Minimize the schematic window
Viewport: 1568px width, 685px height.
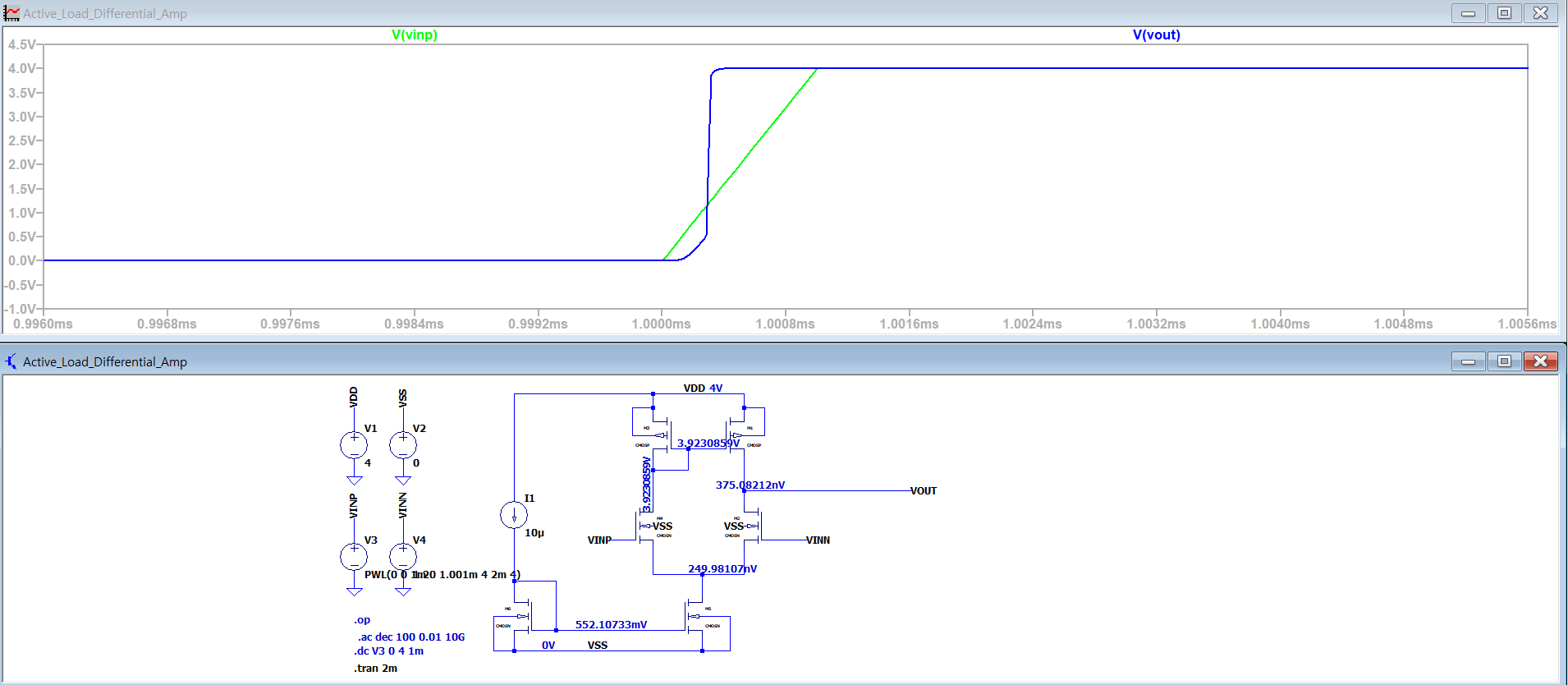1468,361
